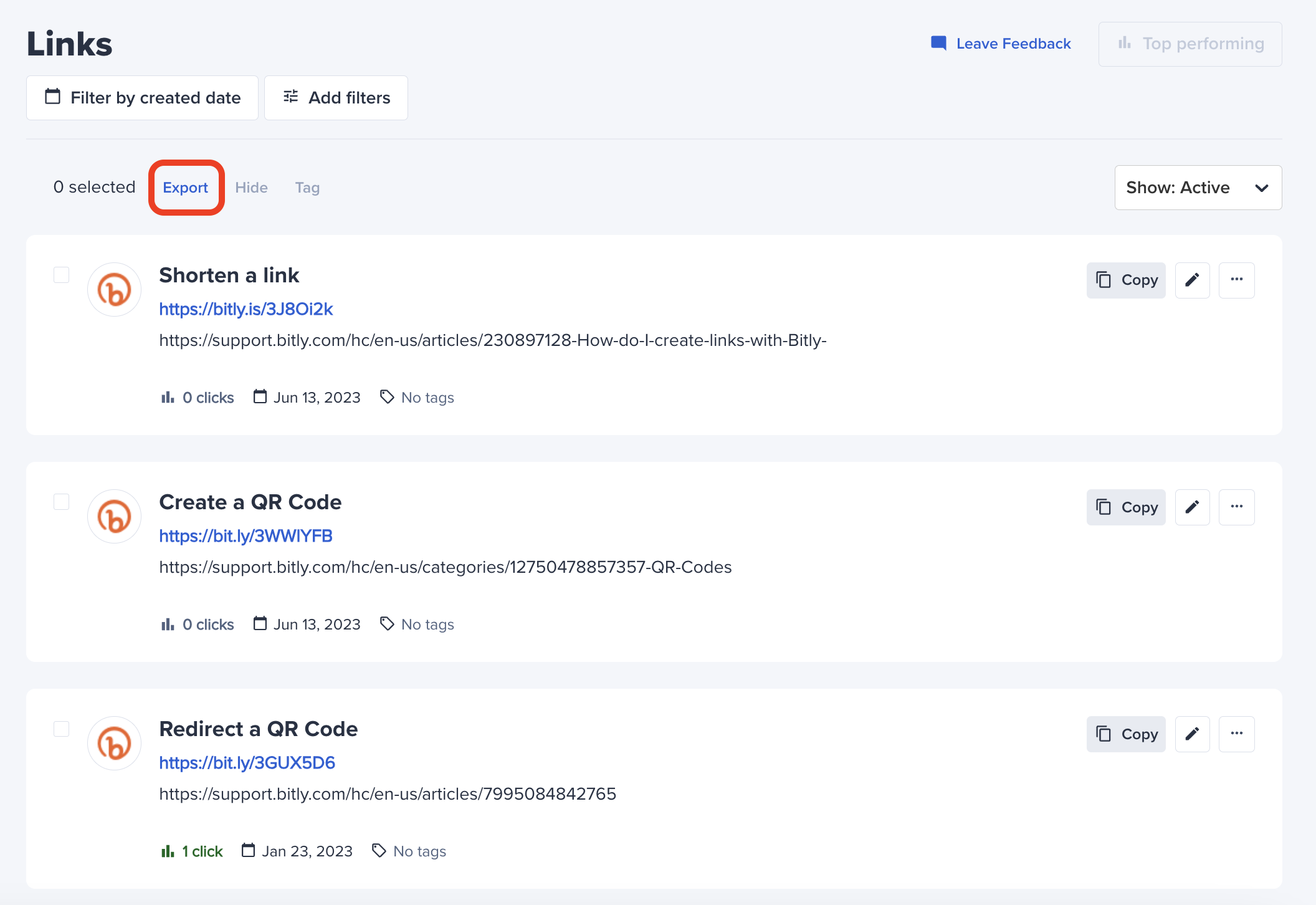Click Bitly logo avatar for Shorten a link

(x=114, y=290)
